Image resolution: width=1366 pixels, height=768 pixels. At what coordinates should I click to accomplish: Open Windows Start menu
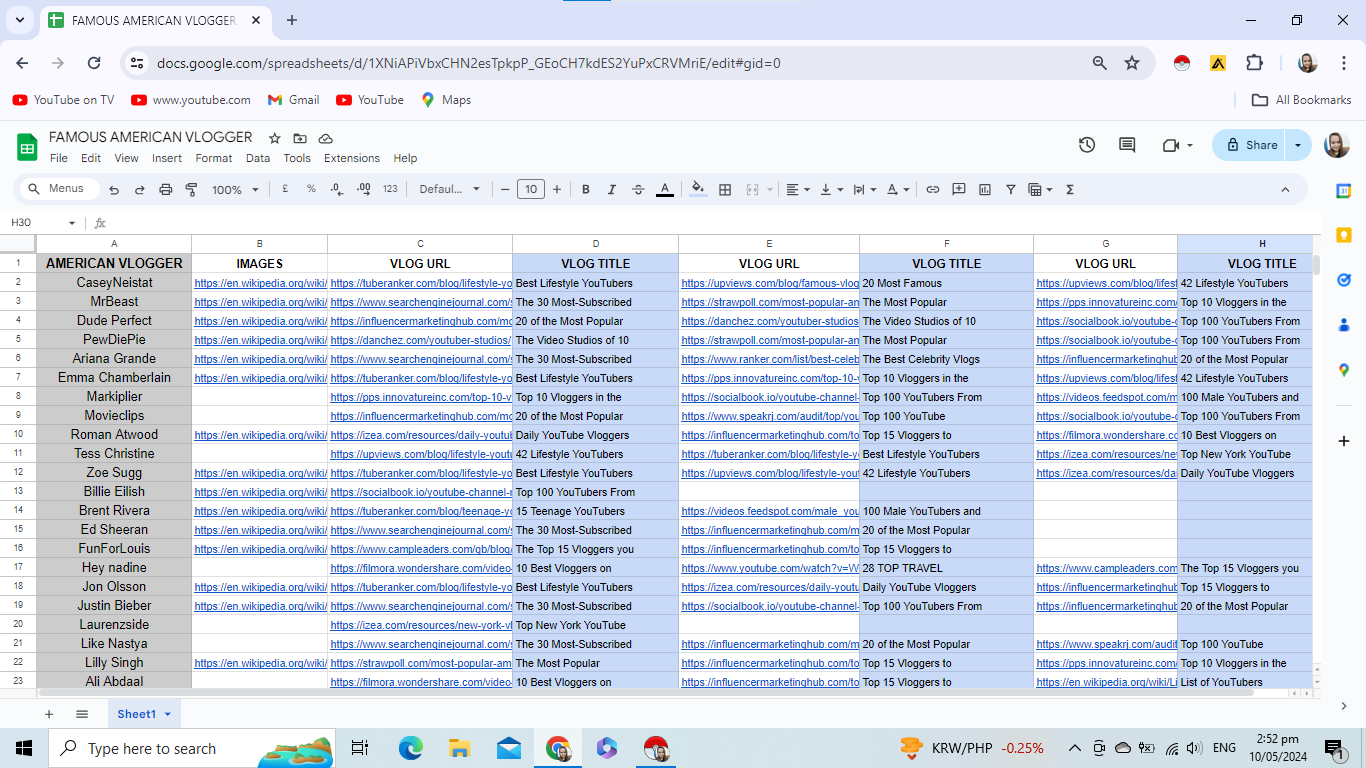pyautogui.click(x=24, y=748)
